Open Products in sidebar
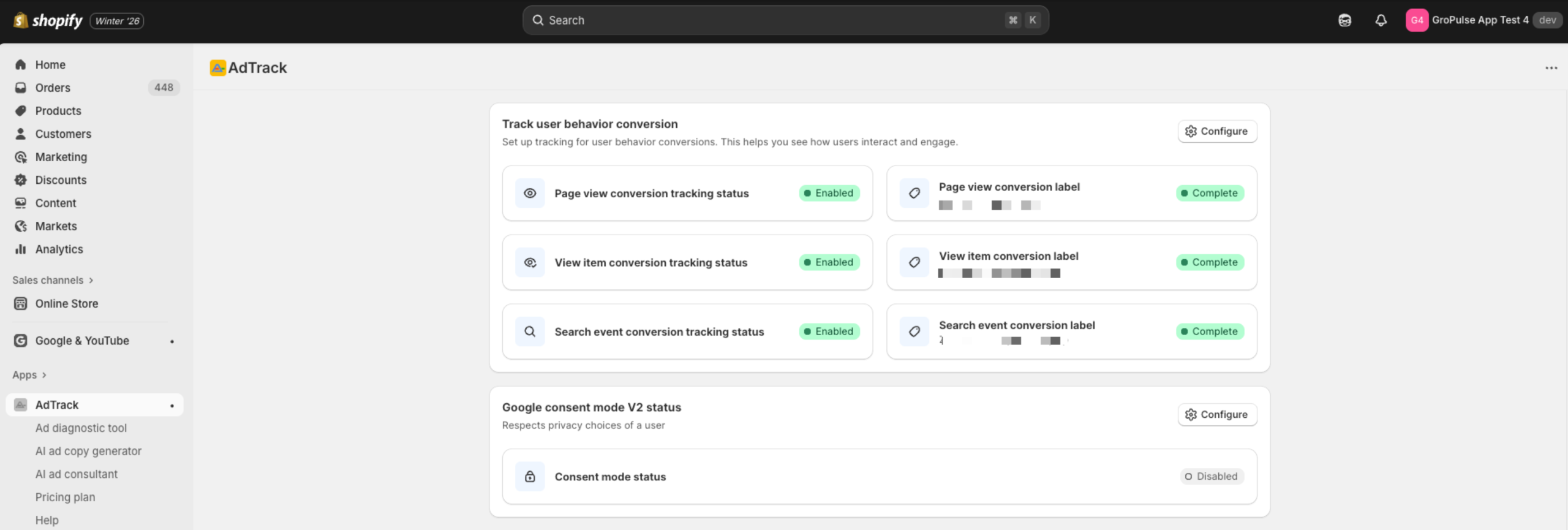1568x530 pixels. pyautogui.click(x=95, y=111)
